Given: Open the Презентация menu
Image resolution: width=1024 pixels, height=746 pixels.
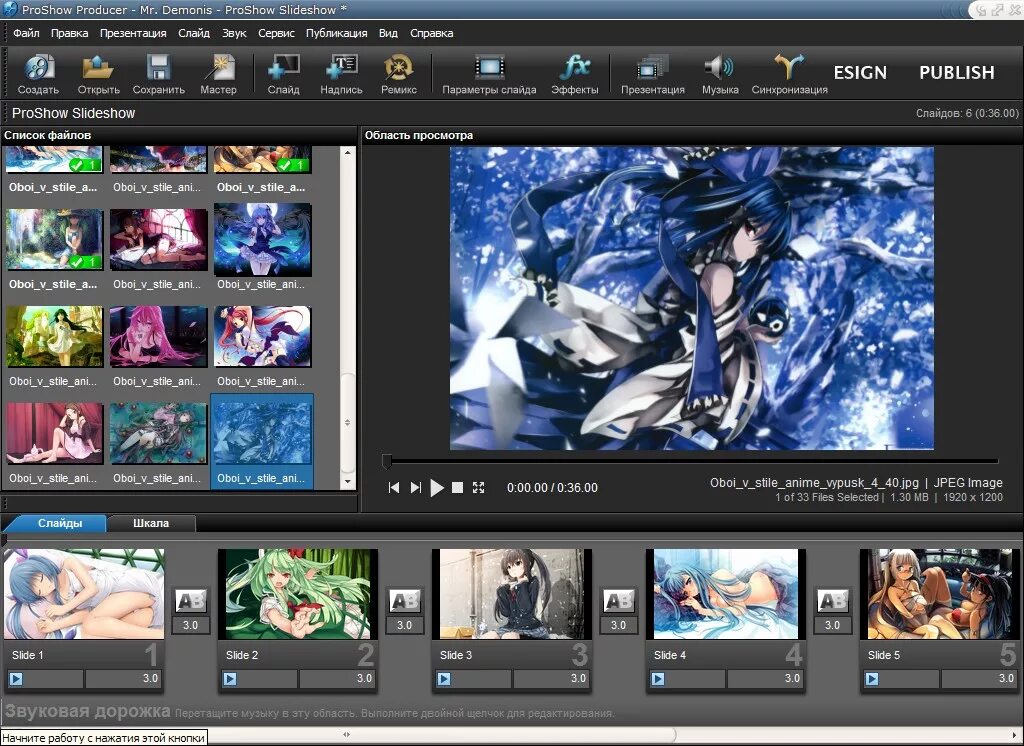Looking at the screenshot, I should [x=133, y=33].
